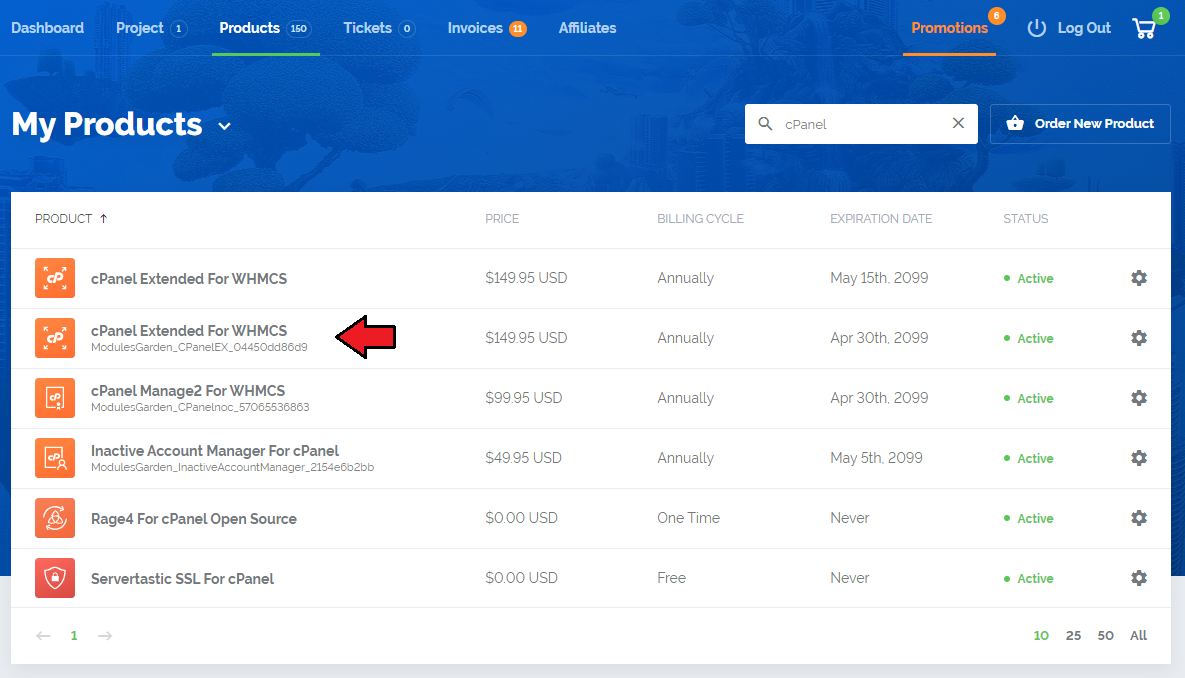1185x678 pixels.
Task: Open the Affiliates tab
Action: point(587,28)
